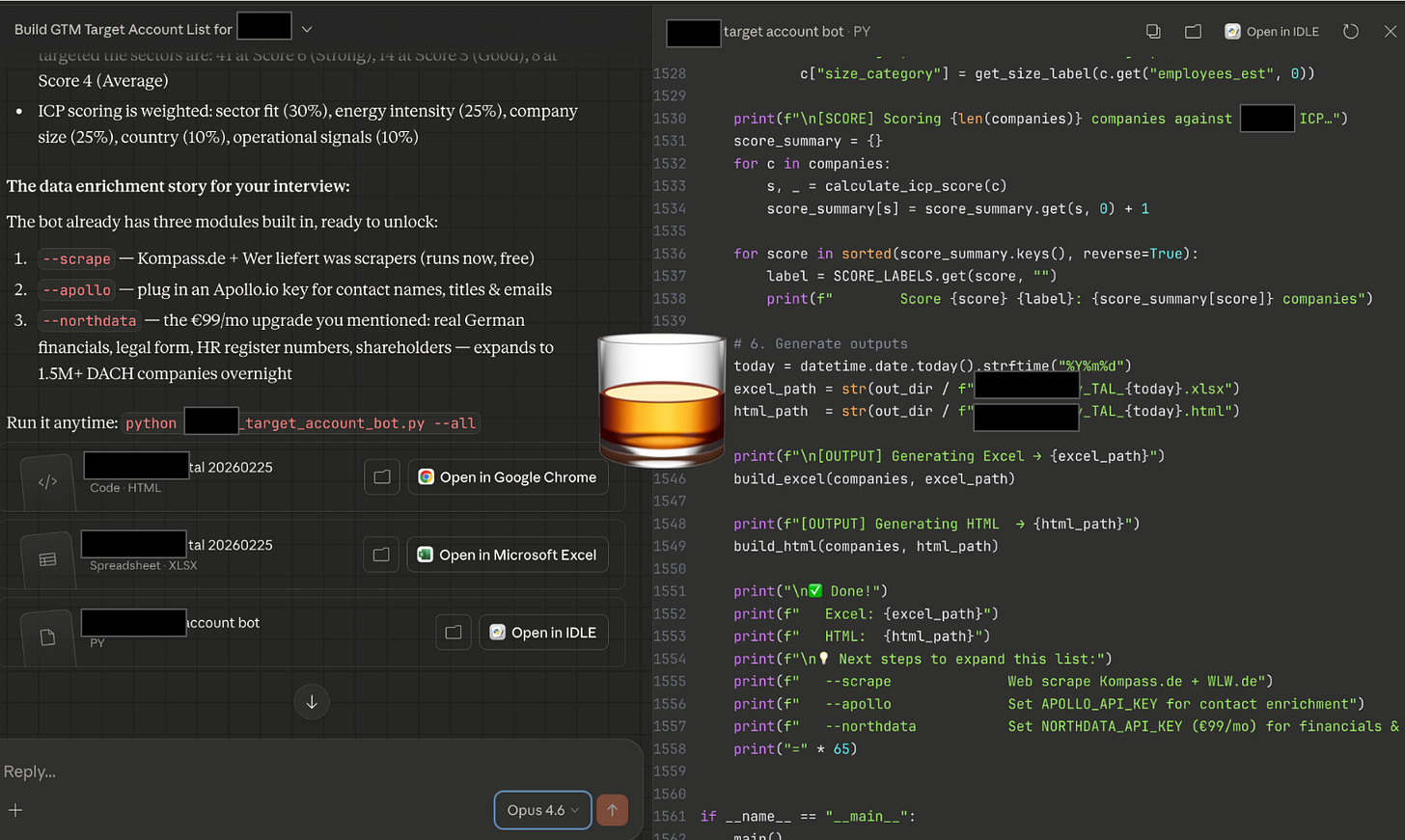This screenshot has height=840, width=1405.
Task: Click line number 1561 in code view
Action: pyautogui.click(x=670, y=816)
